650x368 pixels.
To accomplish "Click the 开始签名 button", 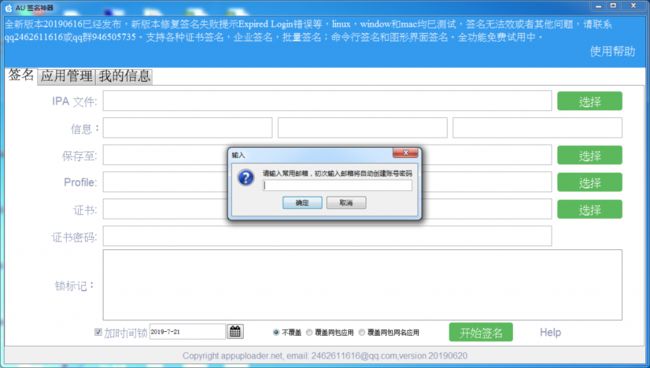I will tap(481, 332).
